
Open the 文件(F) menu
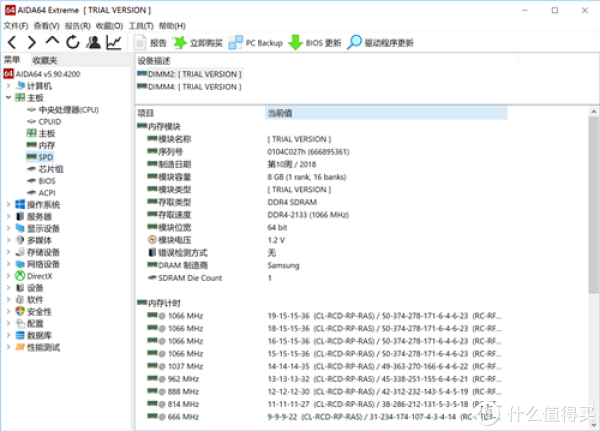pyautogui.click(x=16, y=26)
